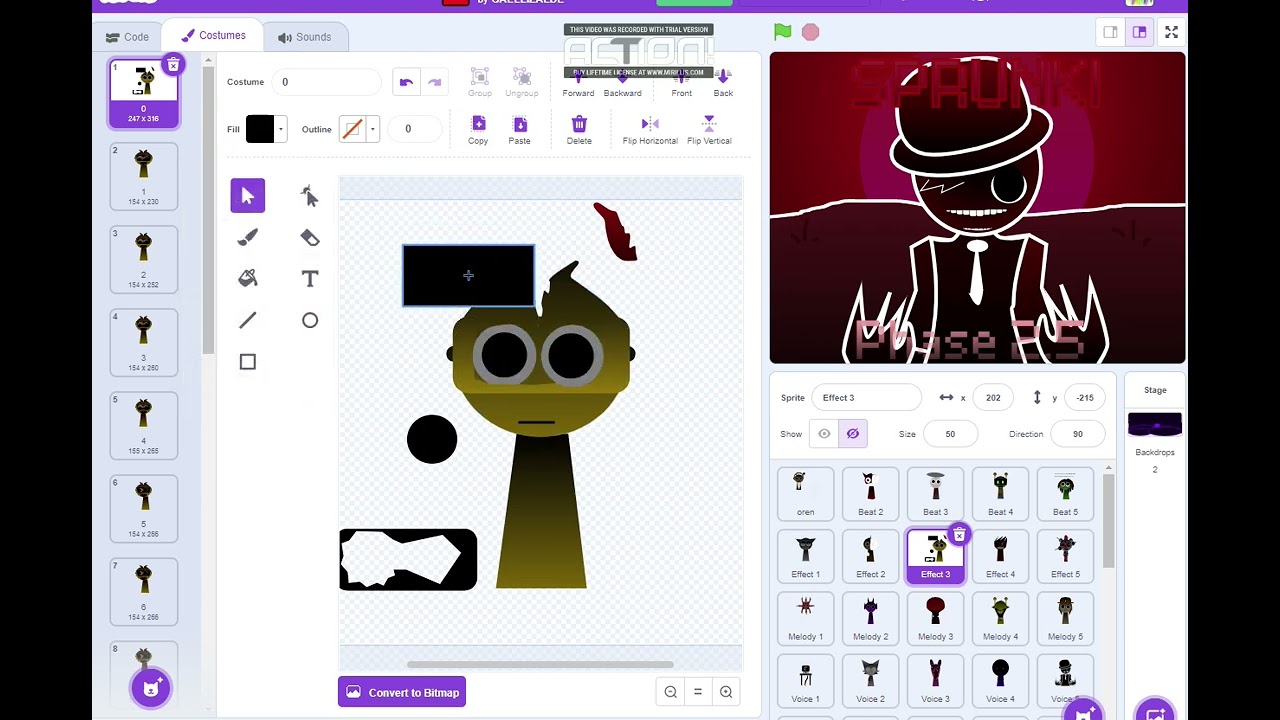Send selection Backward one layer
1280x720 pixels.
point(622,83)
